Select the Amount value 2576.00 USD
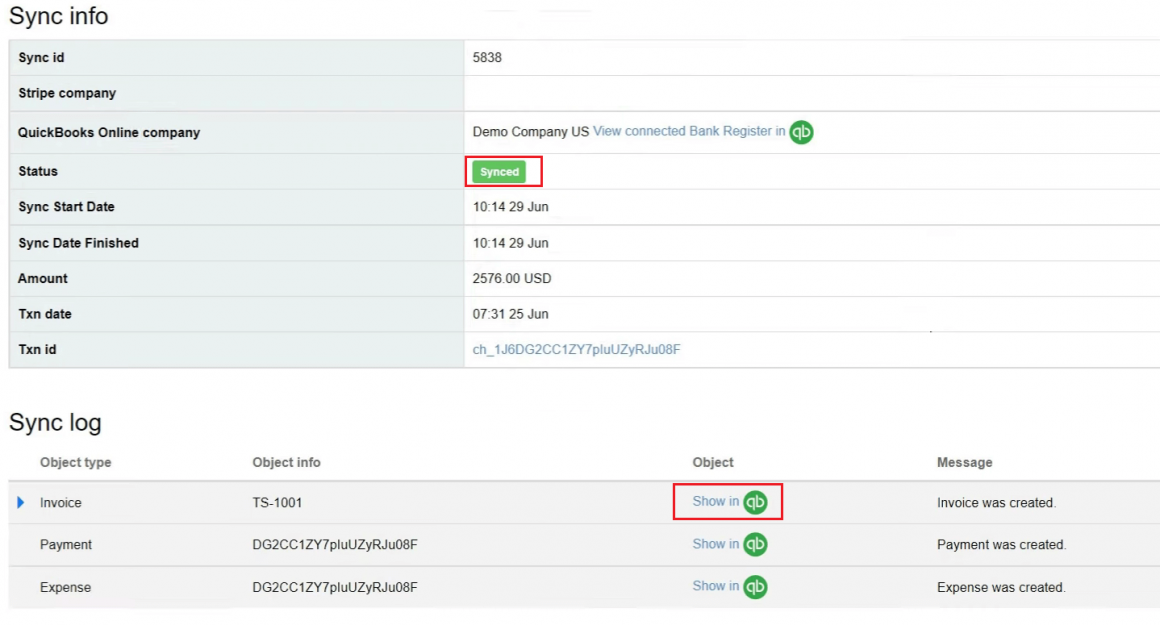 tap(514, 278)
